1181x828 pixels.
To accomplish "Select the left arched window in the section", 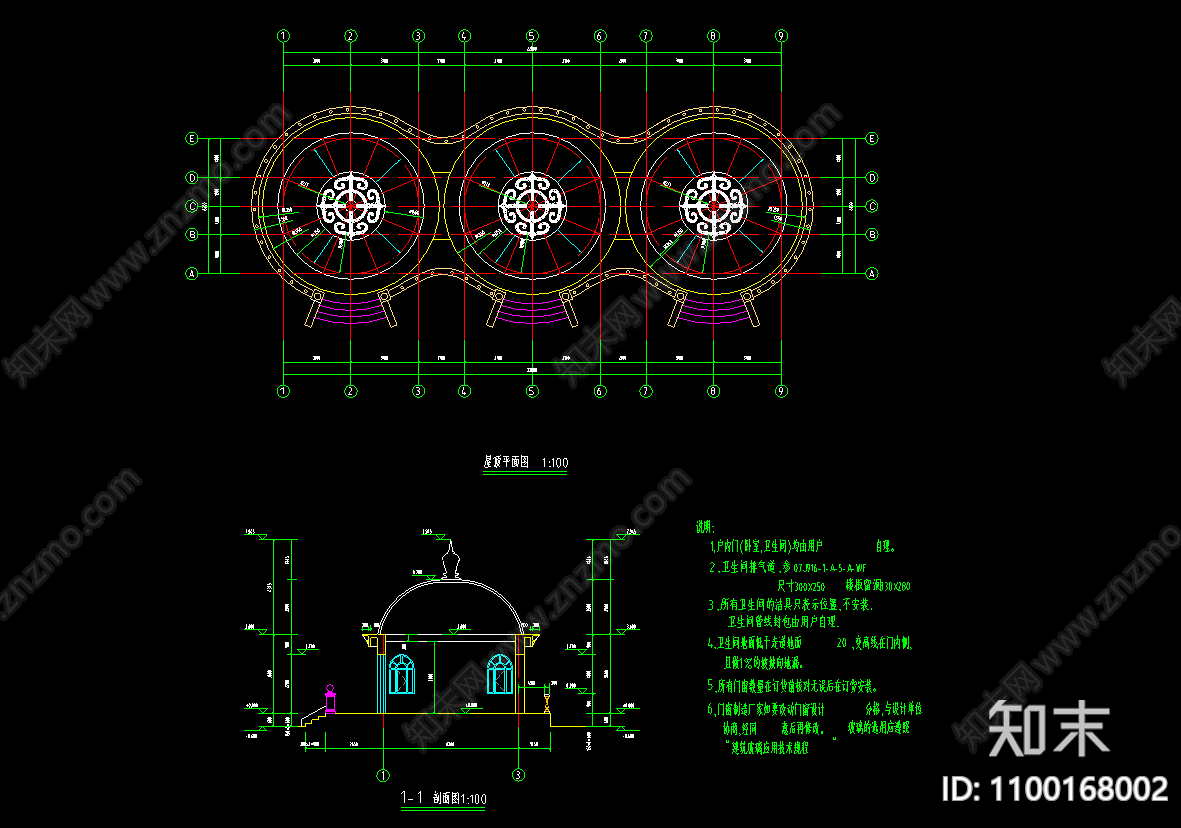I will pos(401,674).
